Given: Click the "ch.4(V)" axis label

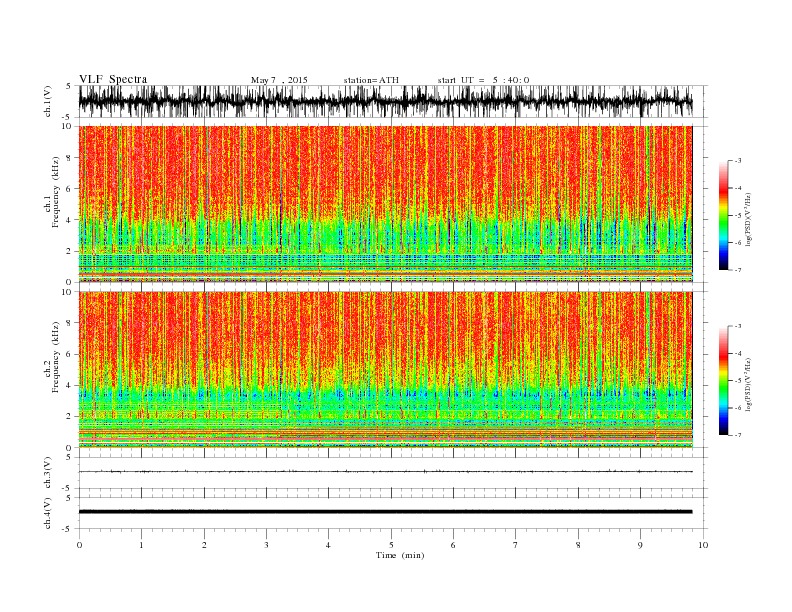Looking at the screenshot, I should 48,513.
